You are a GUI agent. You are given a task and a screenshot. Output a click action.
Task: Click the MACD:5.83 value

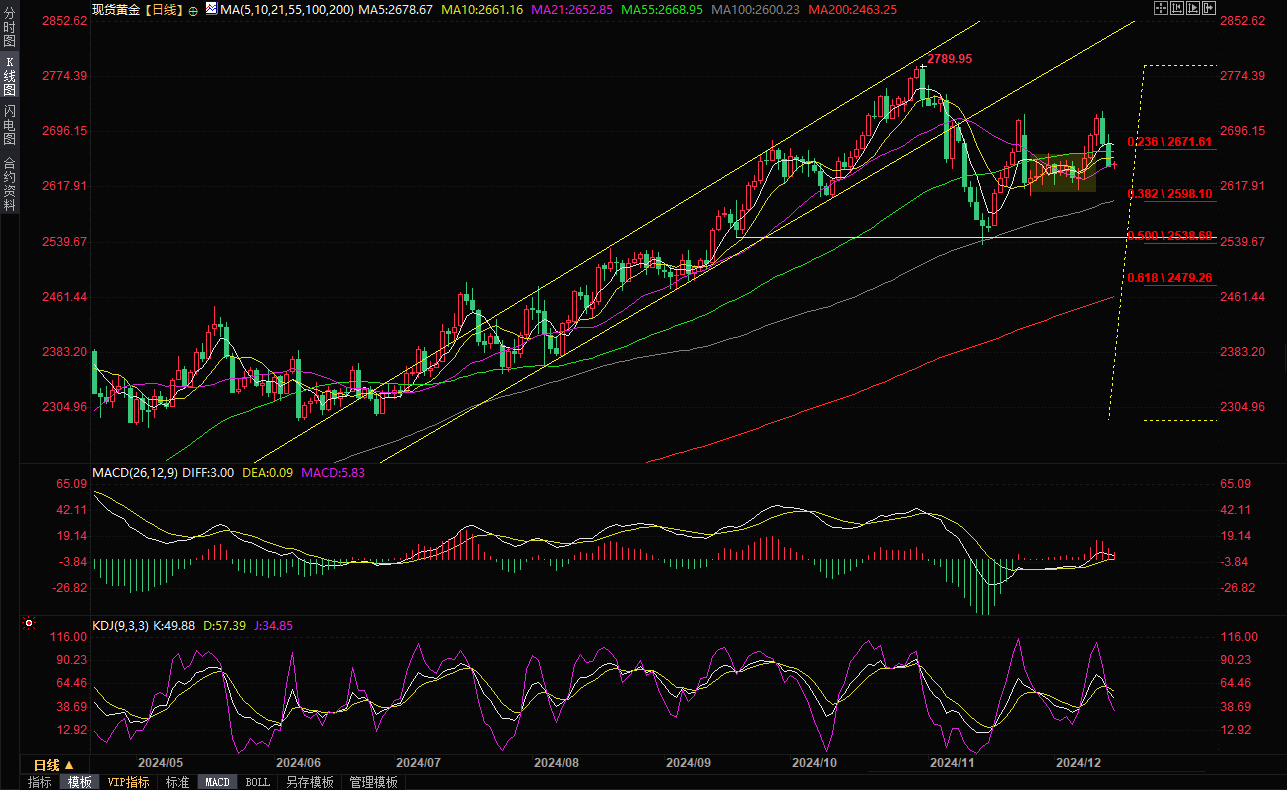(x=334, y=472)
